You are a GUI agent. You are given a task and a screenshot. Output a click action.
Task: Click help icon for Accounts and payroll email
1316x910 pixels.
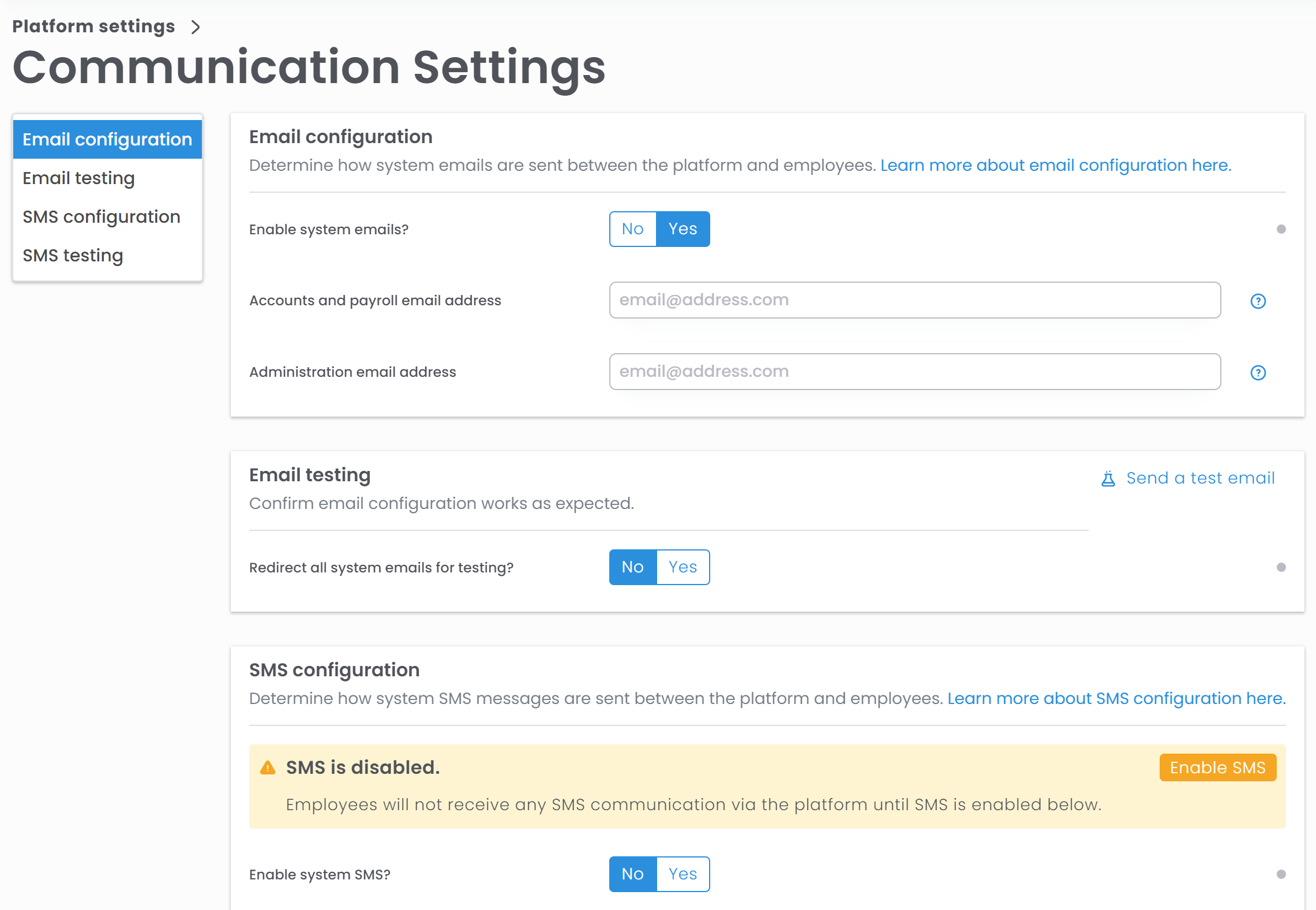(x=1258, y=301)
